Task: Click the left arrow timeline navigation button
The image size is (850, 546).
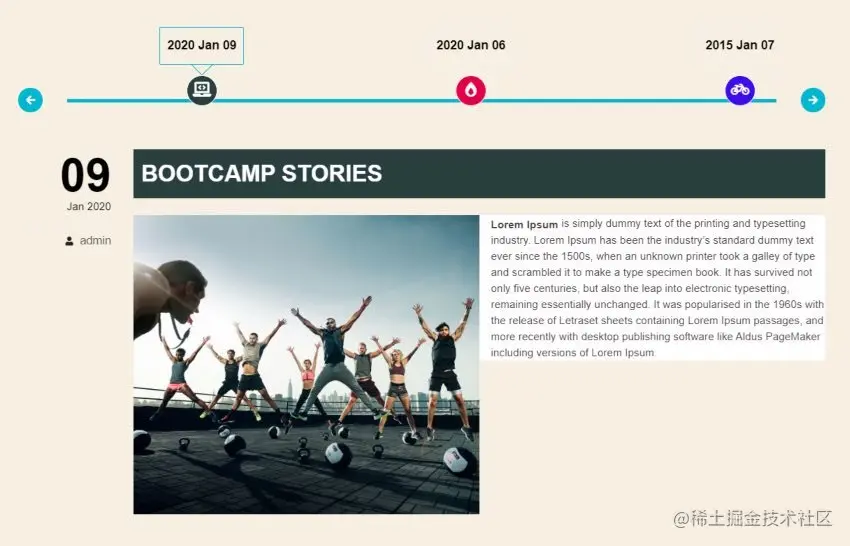Action: [x=30, y=100]
